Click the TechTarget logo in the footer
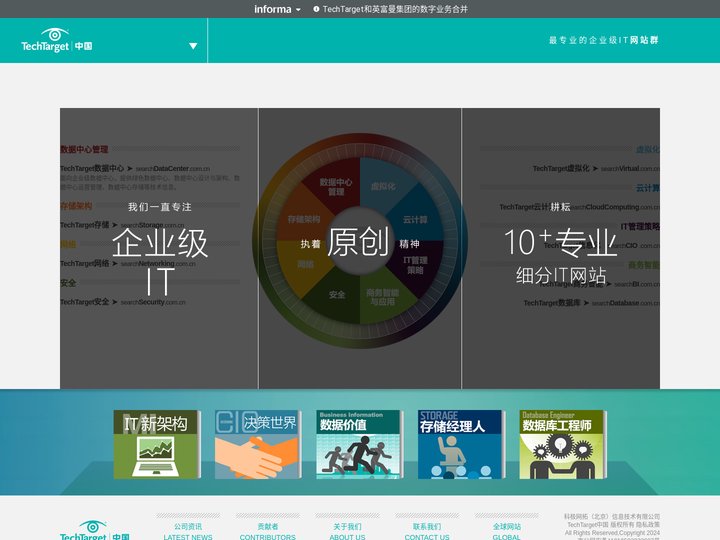The image size is (720, 540). pos(95,531)
